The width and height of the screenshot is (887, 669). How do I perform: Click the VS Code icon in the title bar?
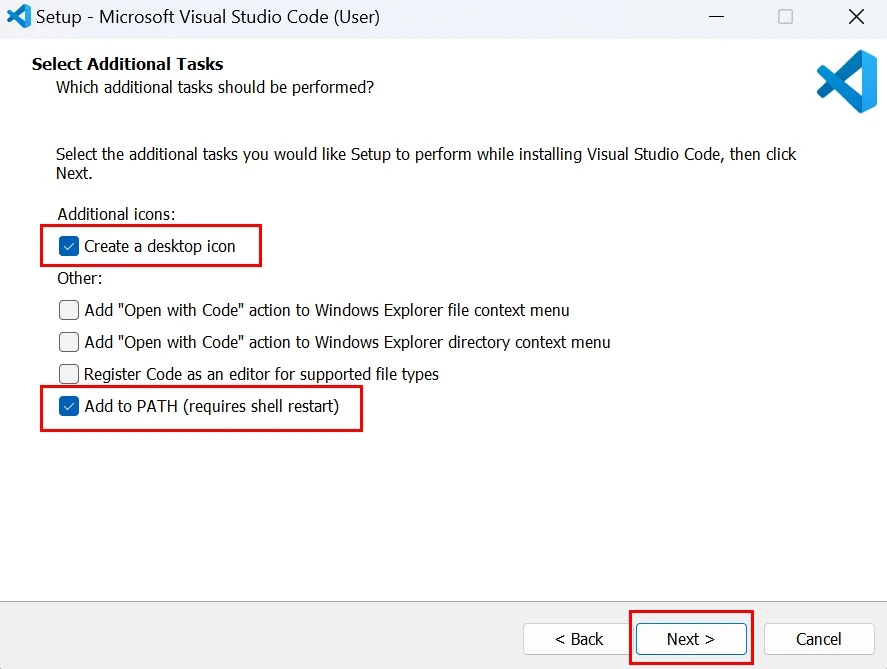pyautogui.click(x=18, y=16)
